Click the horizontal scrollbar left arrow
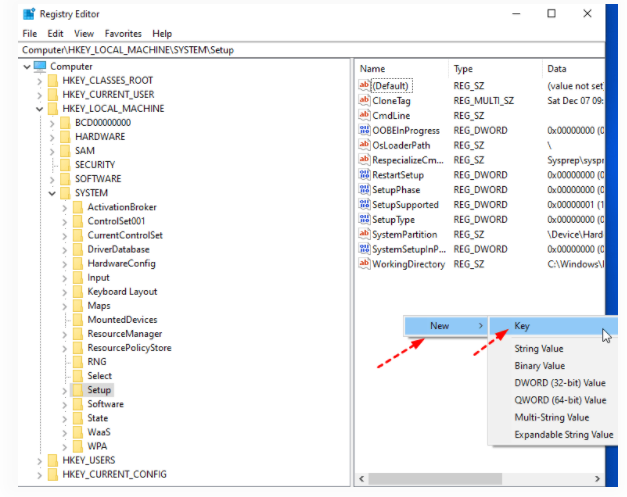This screenshot has width=627, height=497. 361,479
